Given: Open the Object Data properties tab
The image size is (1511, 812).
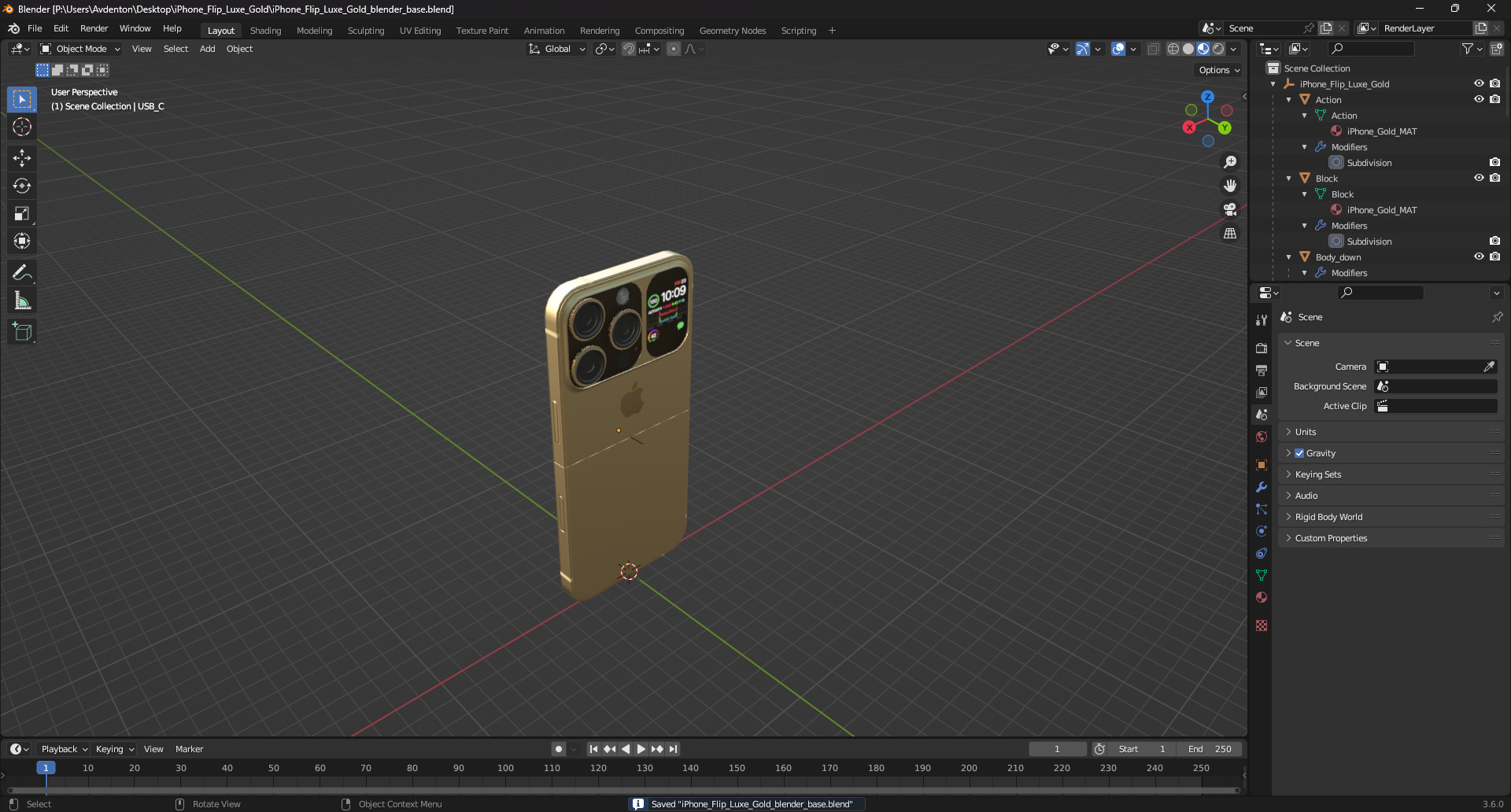Looking at the screenshot, I should click(x=1262, y=575).
